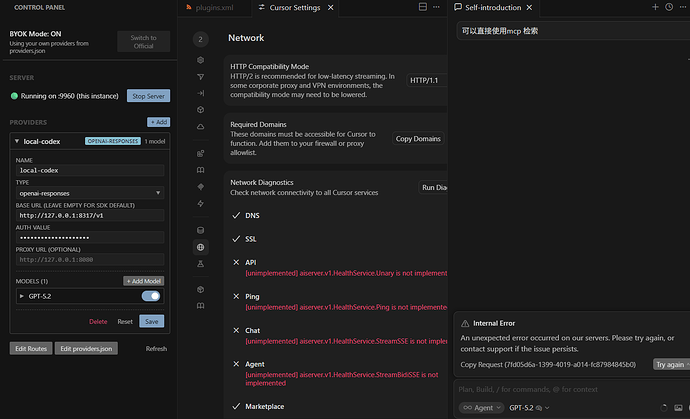Close the Cursor Settings tab

(330, 7)
